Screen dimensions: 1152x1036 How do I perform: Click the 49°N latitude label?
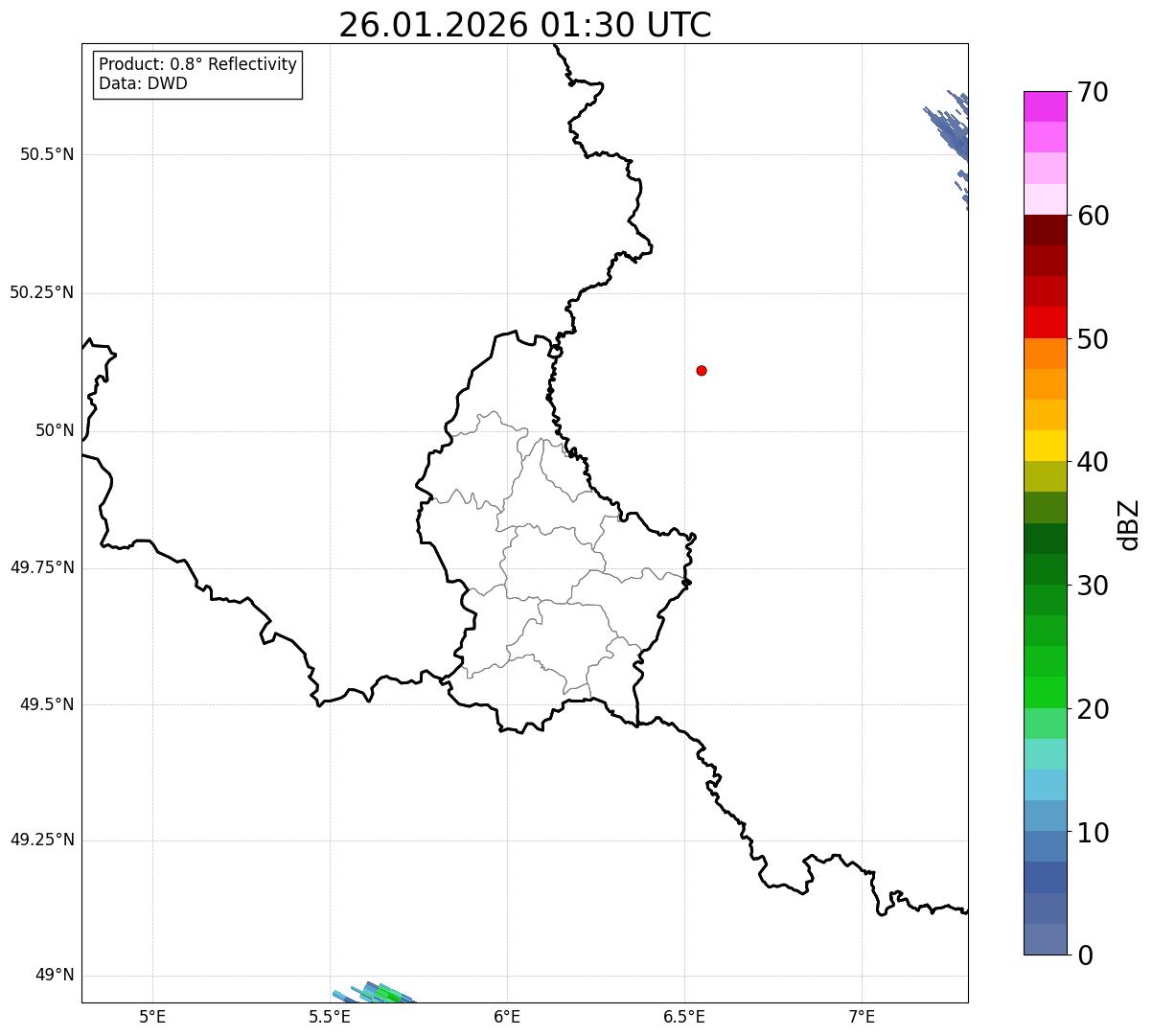55,975
